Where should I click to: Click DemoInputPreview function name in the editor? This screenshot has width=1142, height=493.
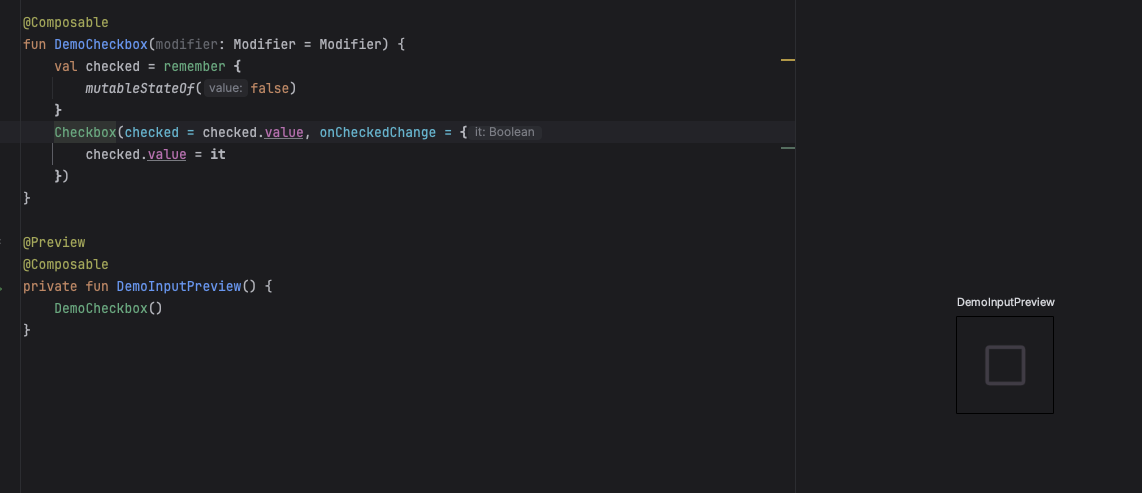[x=178, y=286]
